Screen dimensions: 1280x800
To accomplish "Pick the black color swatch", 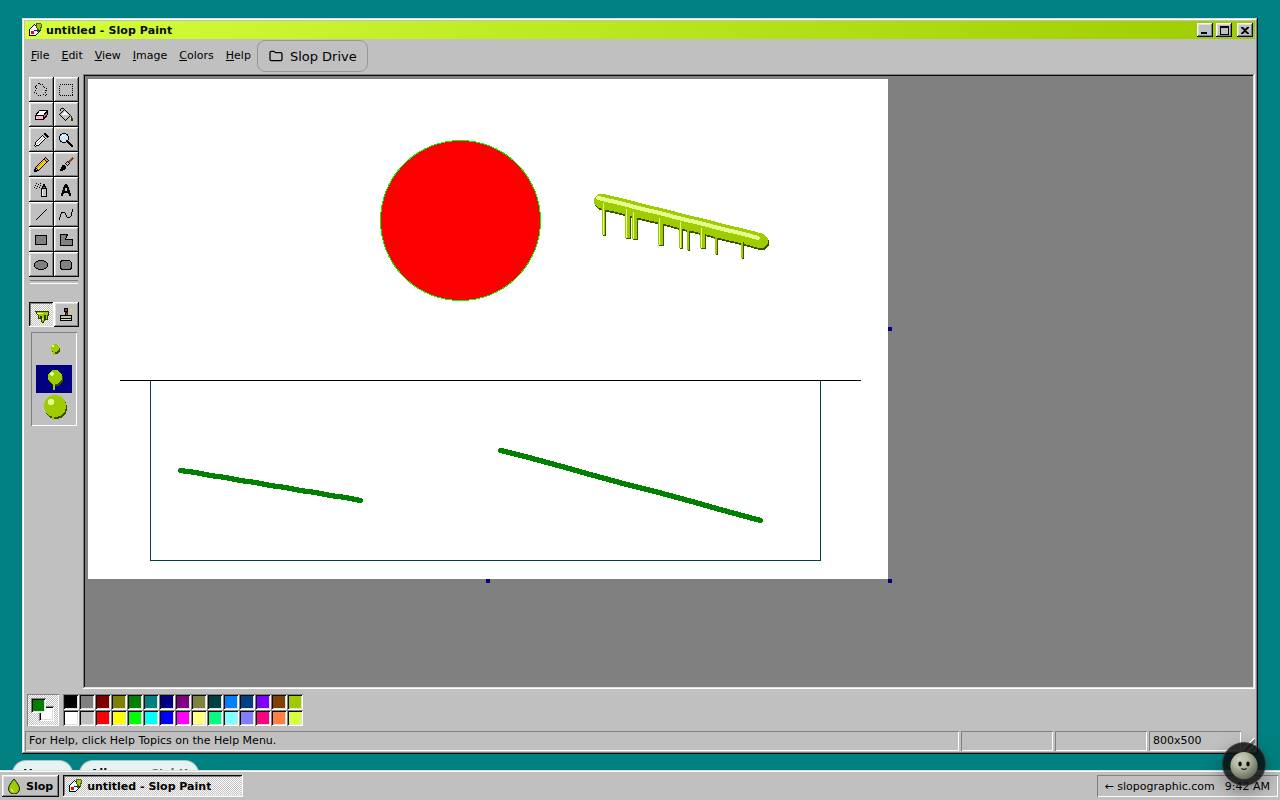I will click(71, 702).
